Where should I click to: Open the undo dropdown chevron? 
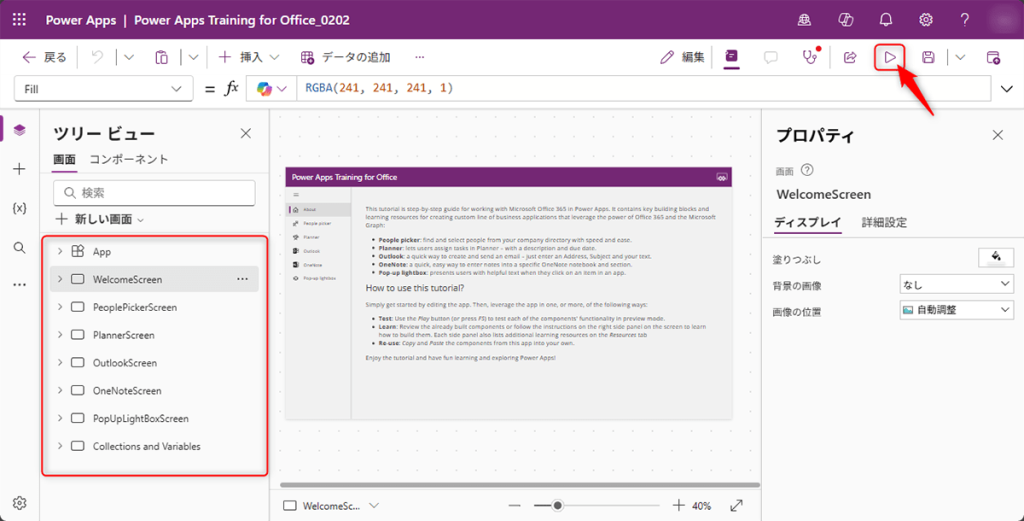point(129,57)
